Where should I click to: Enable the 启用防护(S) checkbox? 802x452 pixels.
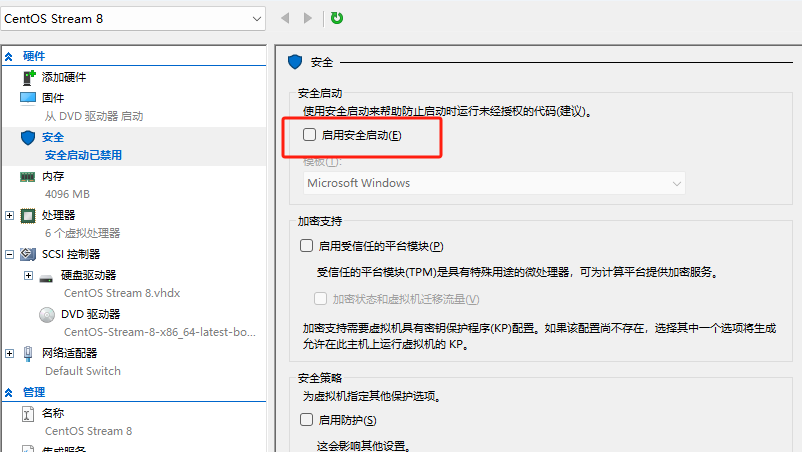[x=306, y=420]
